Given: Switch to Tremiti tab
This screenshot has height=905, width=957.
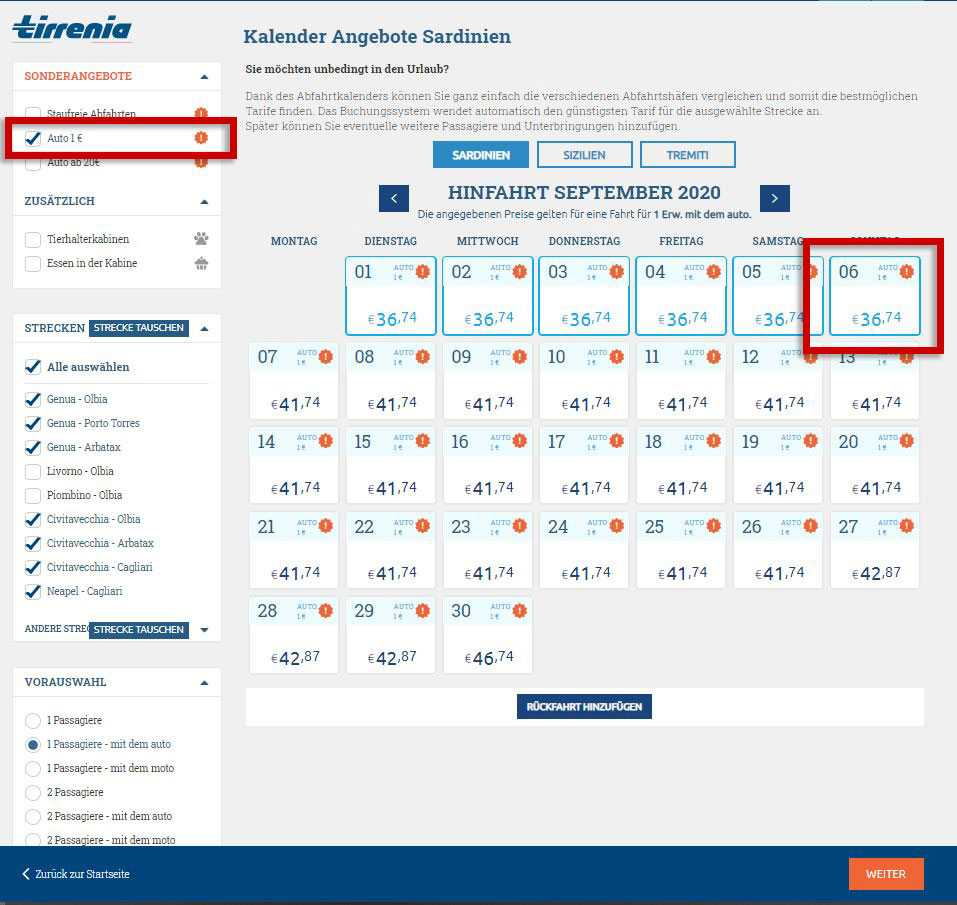Looking at the screenshot, I should pos(687,155).
